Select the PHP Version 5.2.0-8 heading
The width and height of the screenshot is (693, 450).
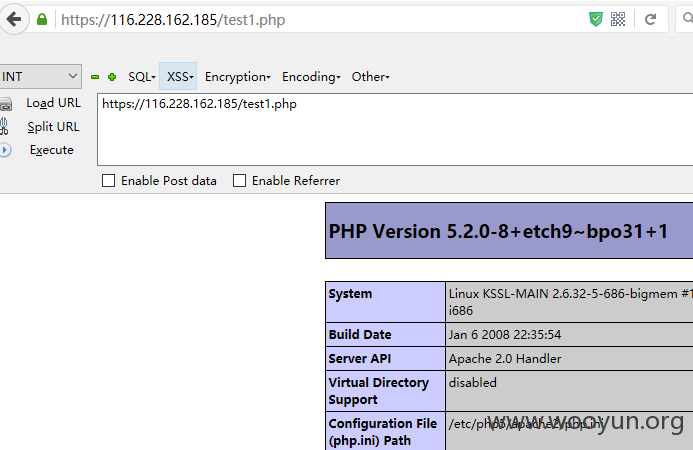click(498, 231)
